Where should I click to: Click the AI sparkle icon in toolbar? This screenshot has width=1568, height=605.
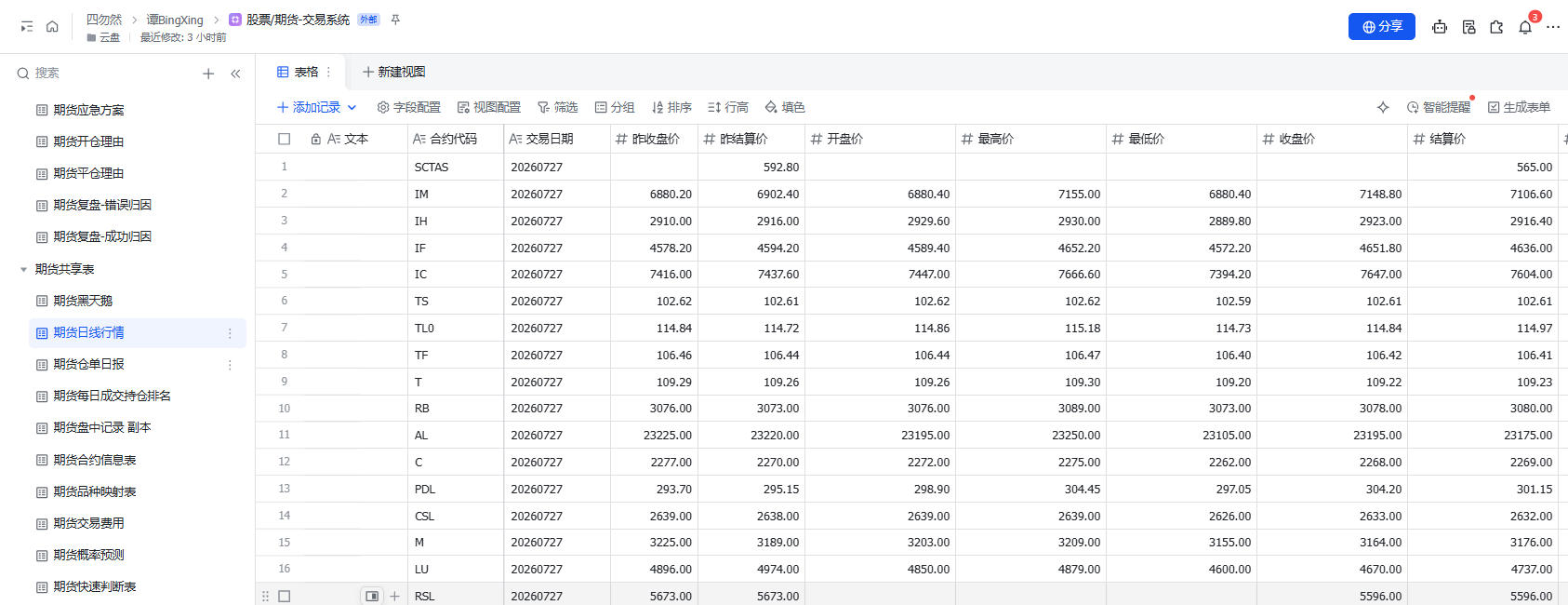click(1383, 107)
